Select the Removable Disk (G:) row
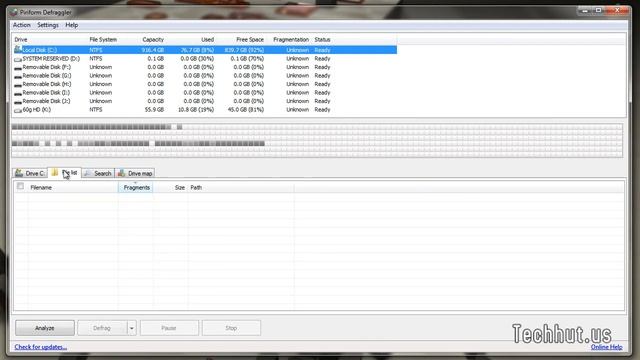This screenshot has width=640, height=360. click(204, 76)
